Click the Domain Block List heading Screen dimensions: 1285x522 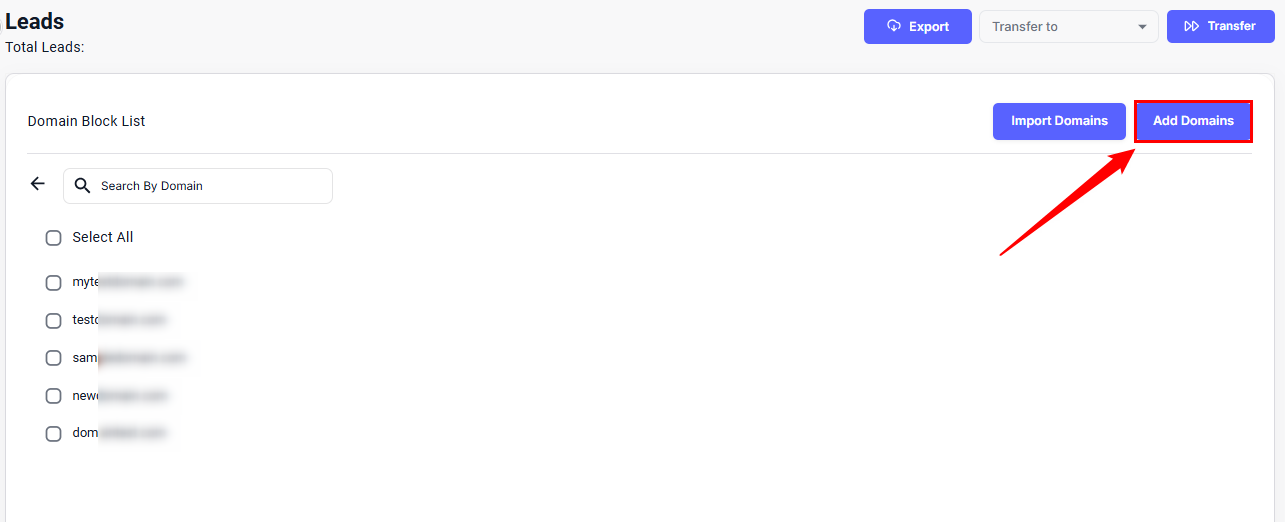[86, 121]
